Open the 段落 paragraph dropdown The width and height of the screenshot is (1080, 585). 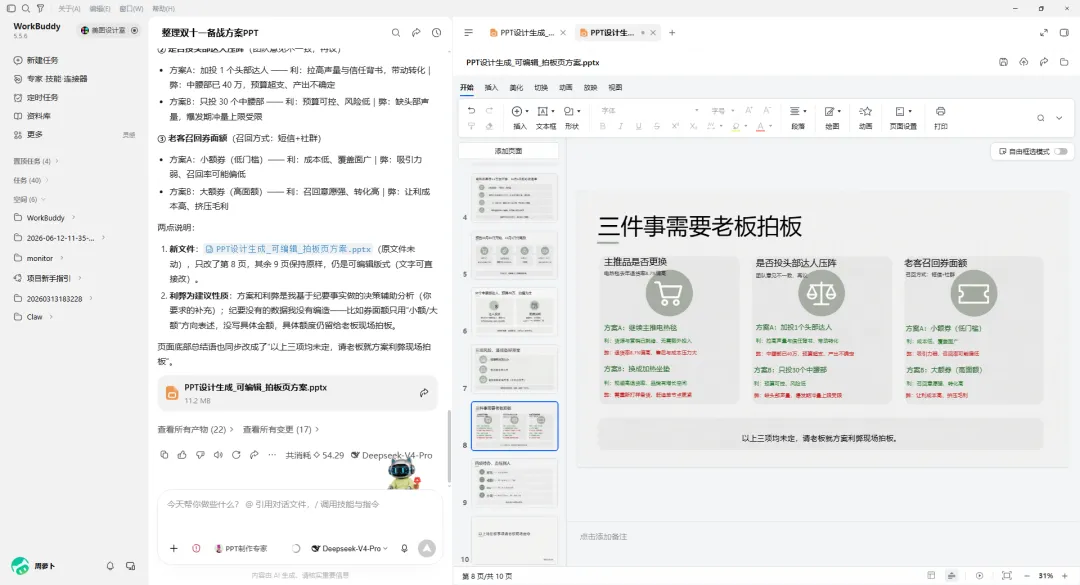pyautogui.click(x=798, y=117)
